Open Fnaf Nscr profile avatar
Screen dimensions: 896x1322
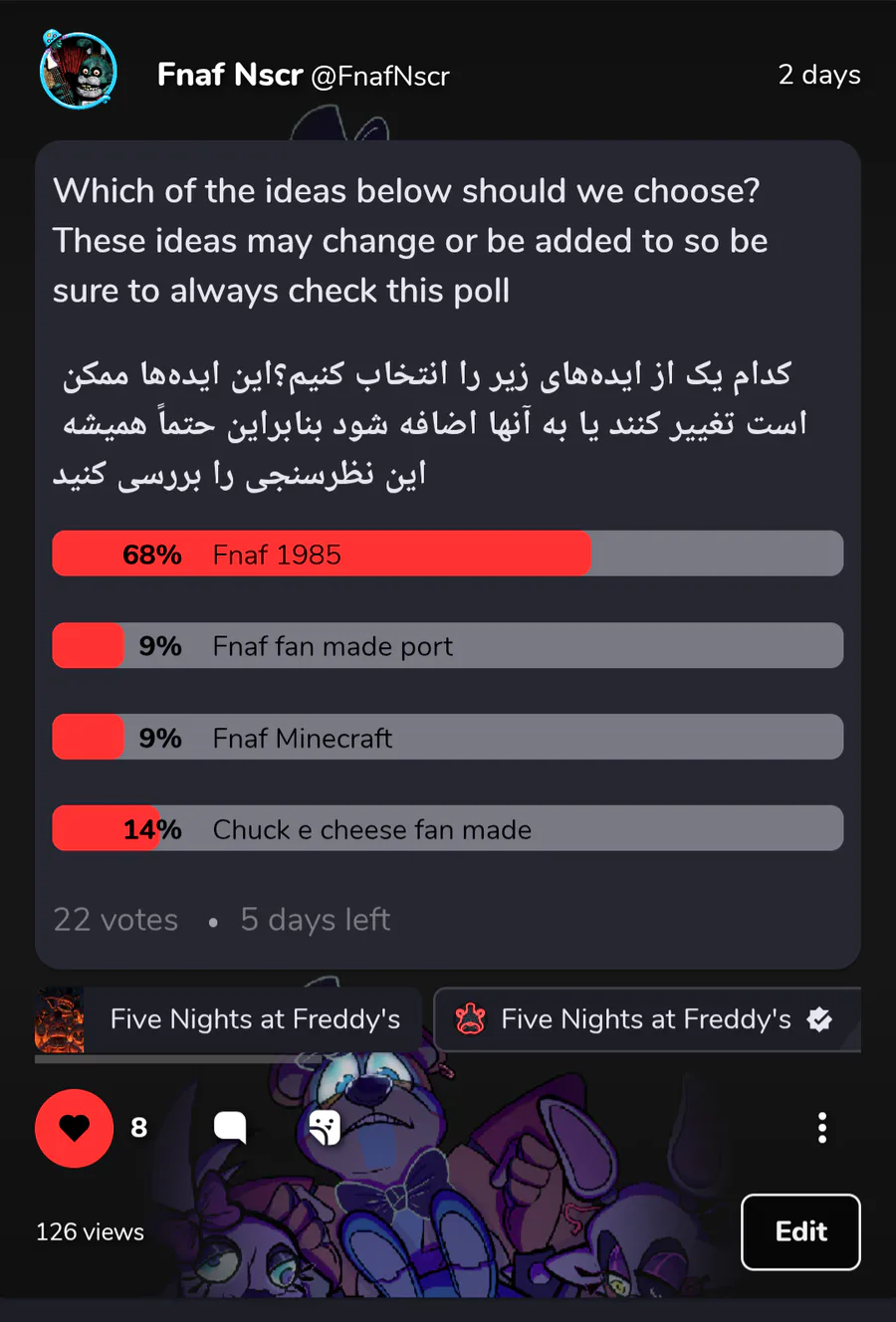coord(79,70)
